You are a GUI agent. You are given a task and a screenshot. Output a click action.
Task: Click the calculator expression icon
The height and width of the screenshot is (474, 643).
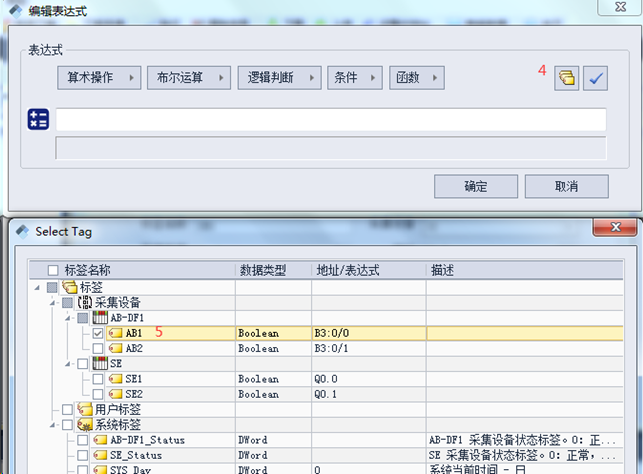[38, 119]
